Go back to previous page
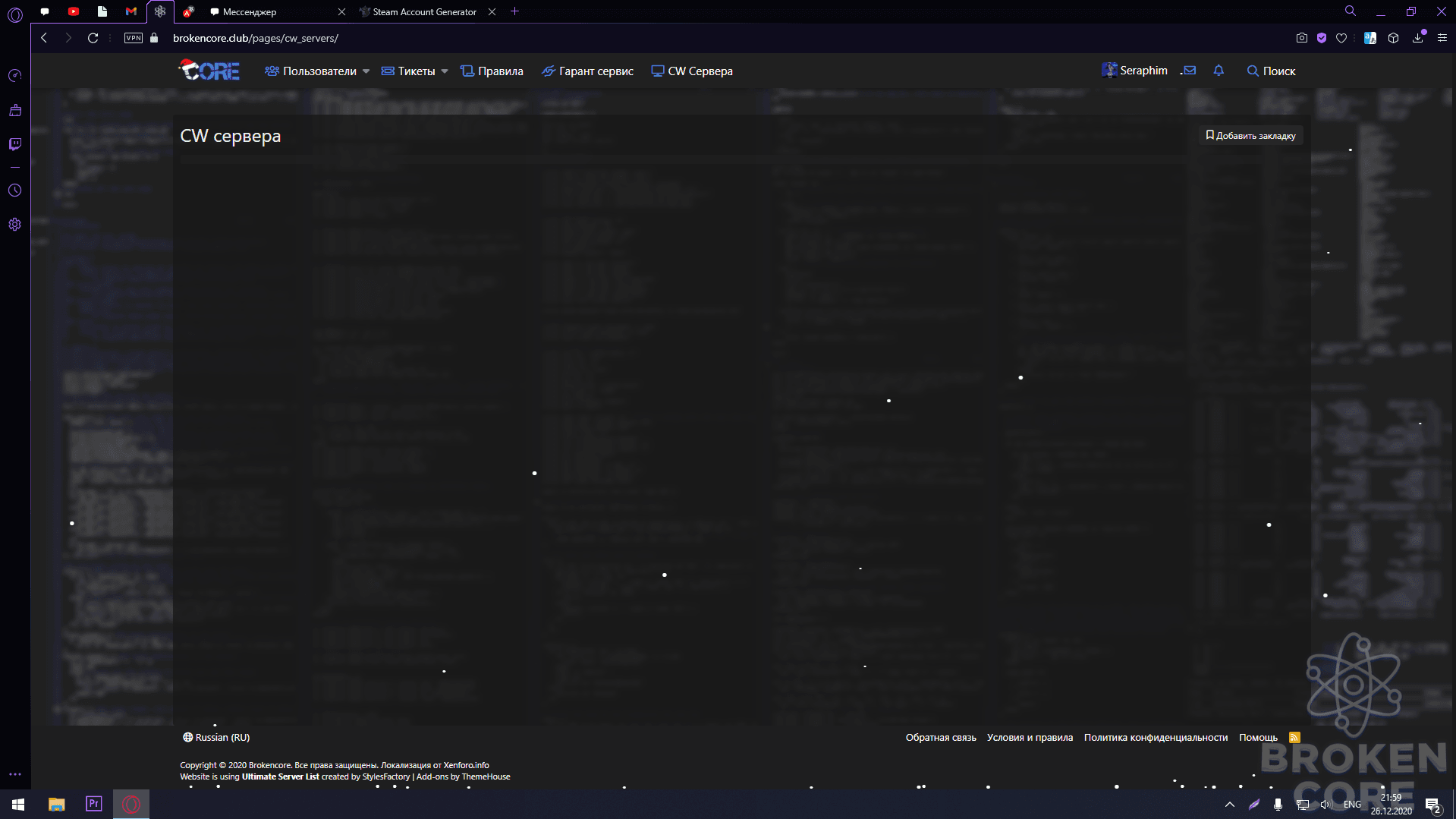 pyautogui.click(x=44, y=38)
